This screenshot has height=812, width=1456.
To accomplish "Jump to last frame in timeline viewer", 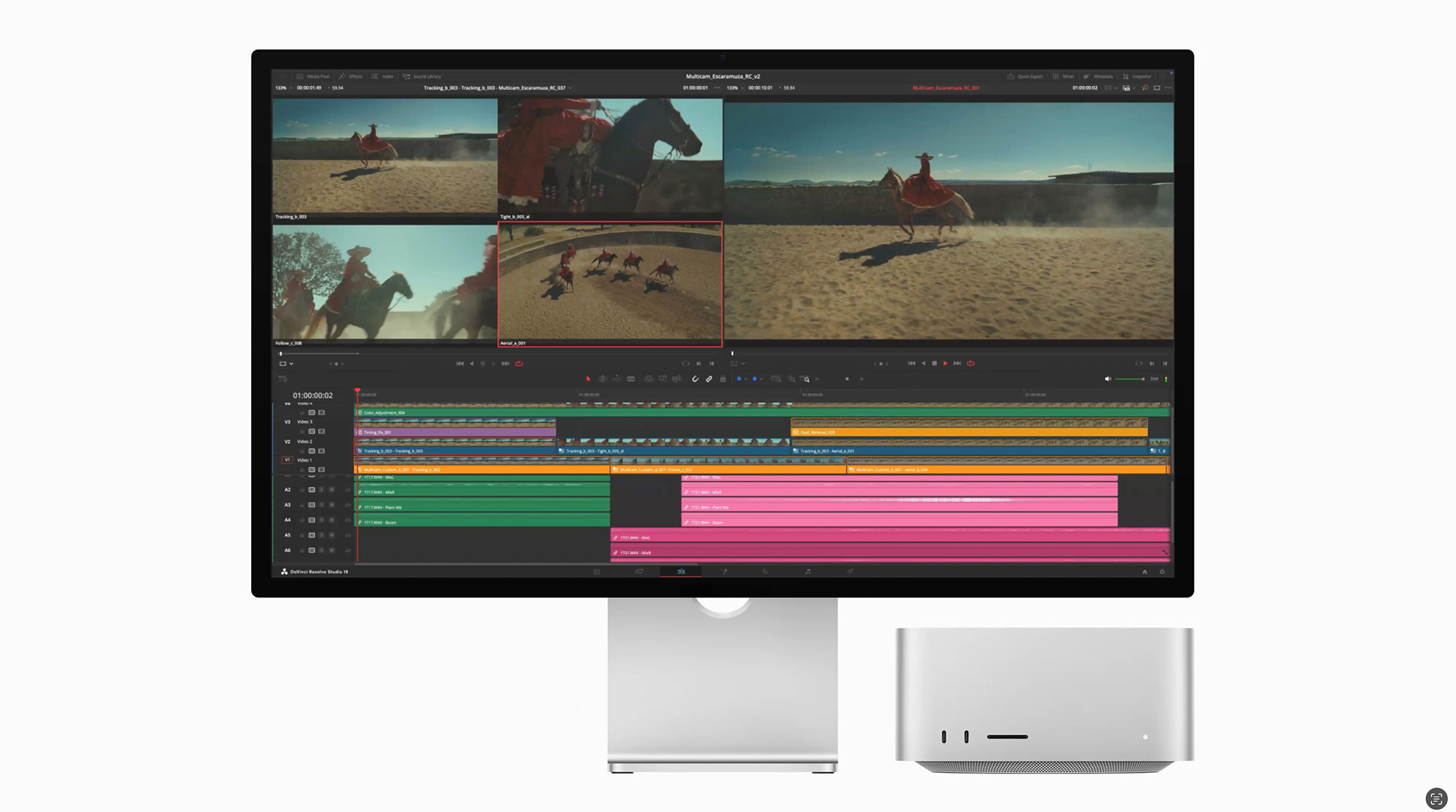I will tap(957, 363).
